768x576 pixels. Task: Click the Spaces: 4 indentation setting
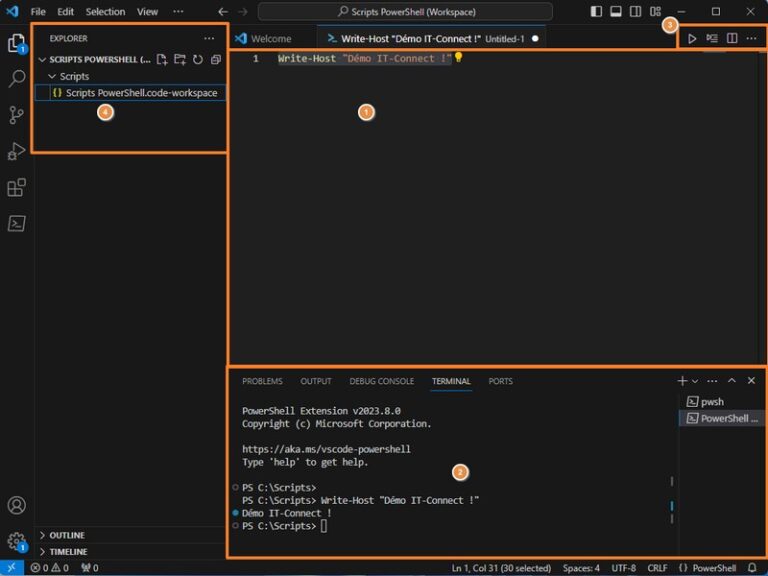pos(581,568)
